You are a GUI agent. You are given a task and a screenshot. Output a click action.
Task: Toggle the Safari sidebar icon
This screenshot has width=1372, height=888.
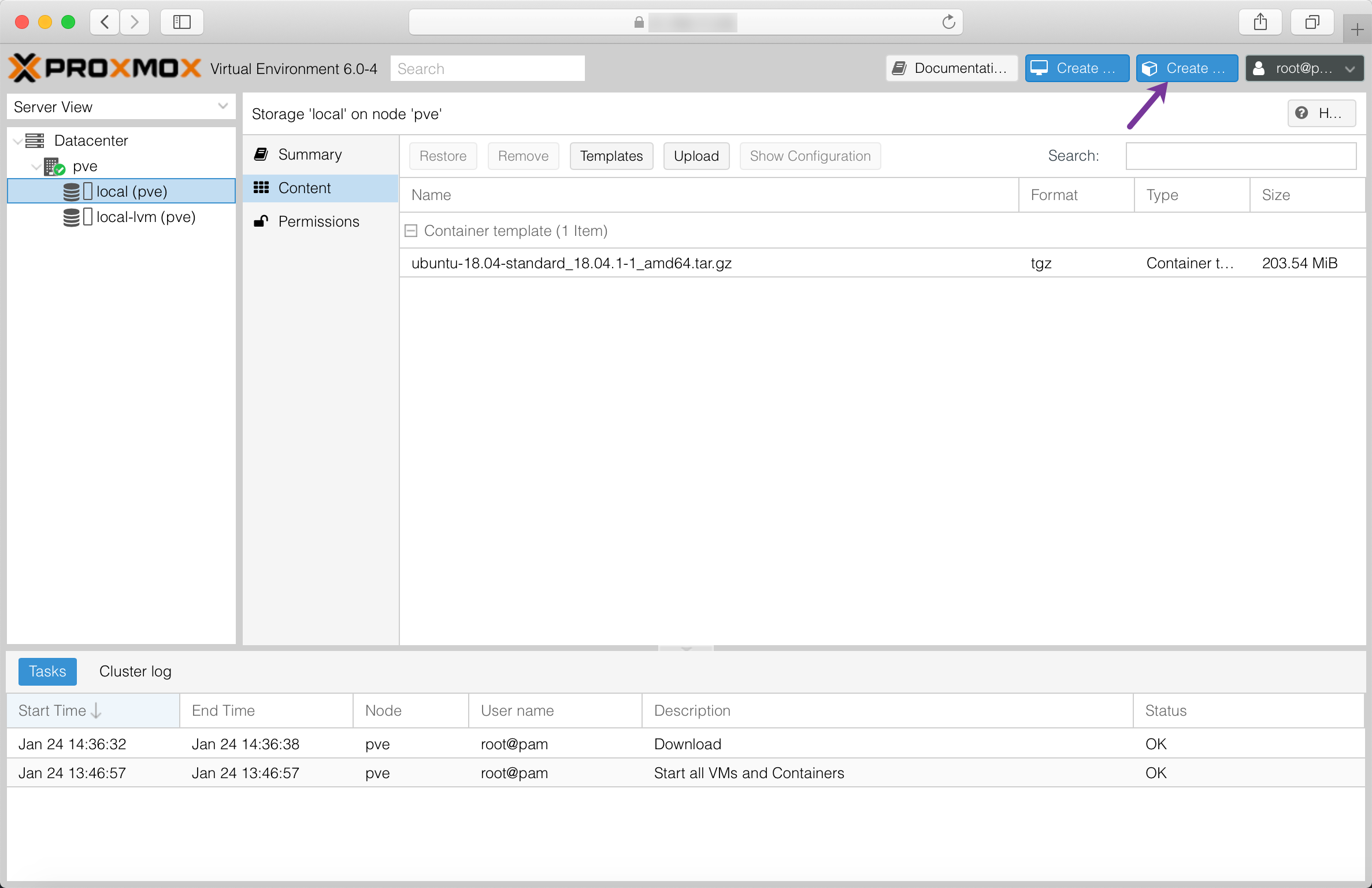pyautogui.click(x=181, y=22)
